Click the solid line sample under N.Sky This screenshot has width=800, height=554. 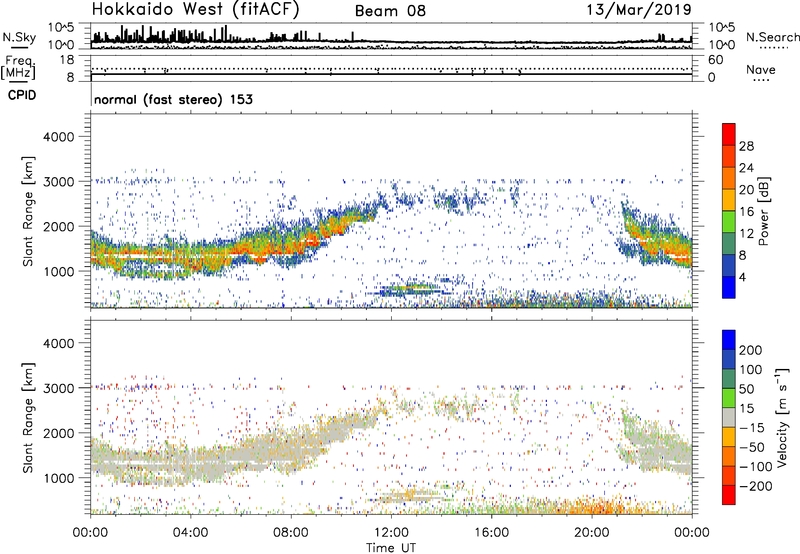point(19,47)
